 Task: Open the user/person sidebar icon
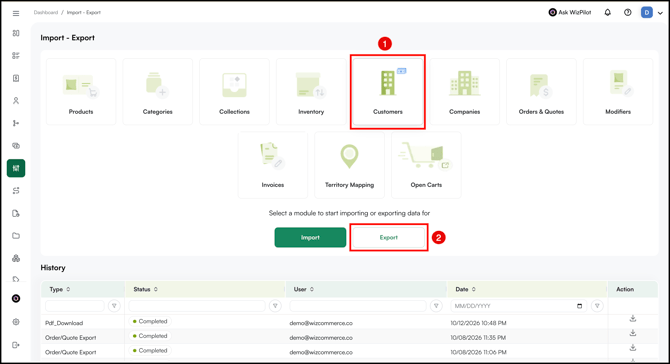pos(16,100)
